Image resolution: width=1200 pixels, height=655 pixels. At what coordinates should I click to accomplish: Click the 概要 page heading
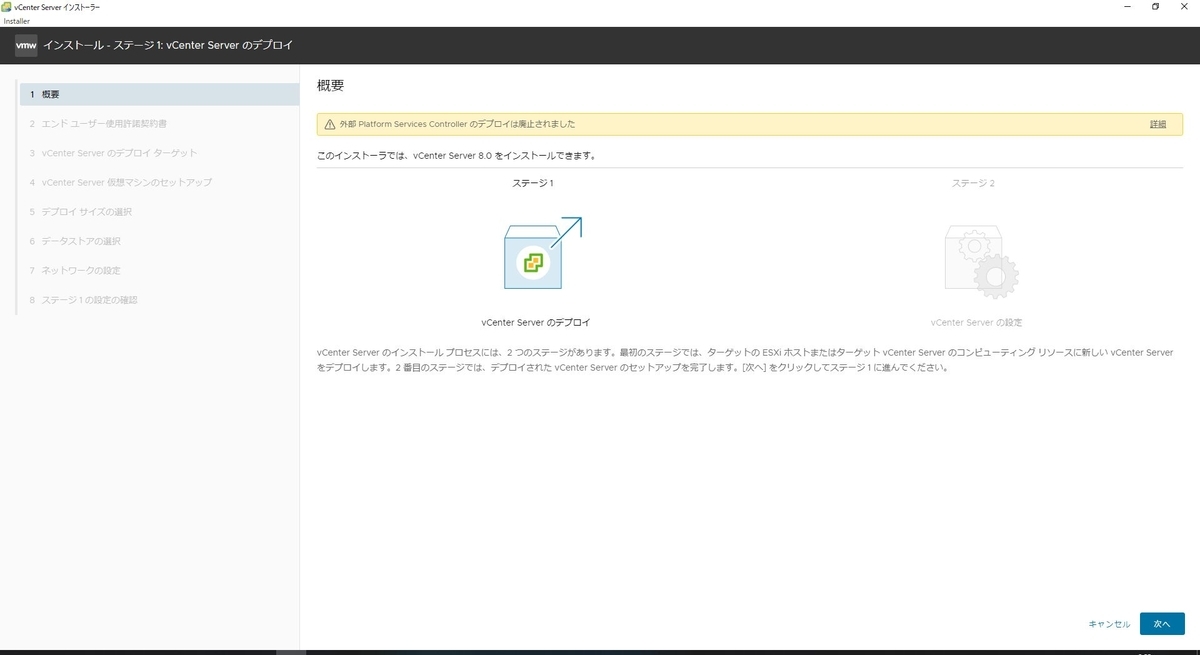331,86
